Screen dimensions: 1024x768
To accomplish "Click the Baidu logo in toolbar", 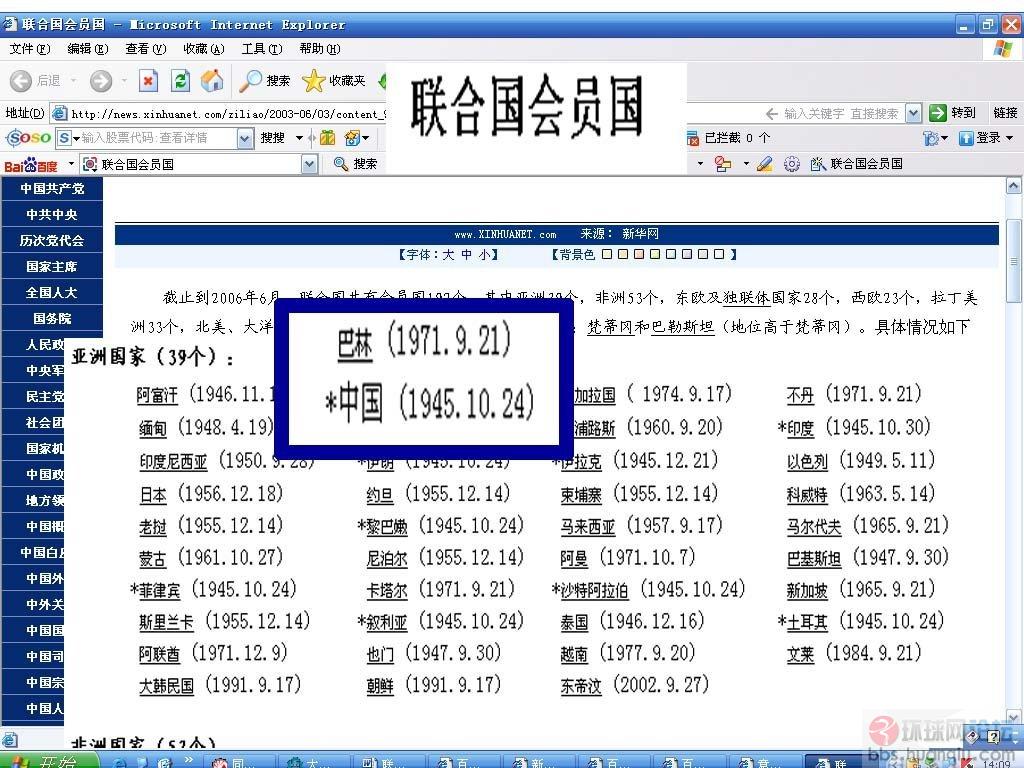I will [x=31, y=165].
